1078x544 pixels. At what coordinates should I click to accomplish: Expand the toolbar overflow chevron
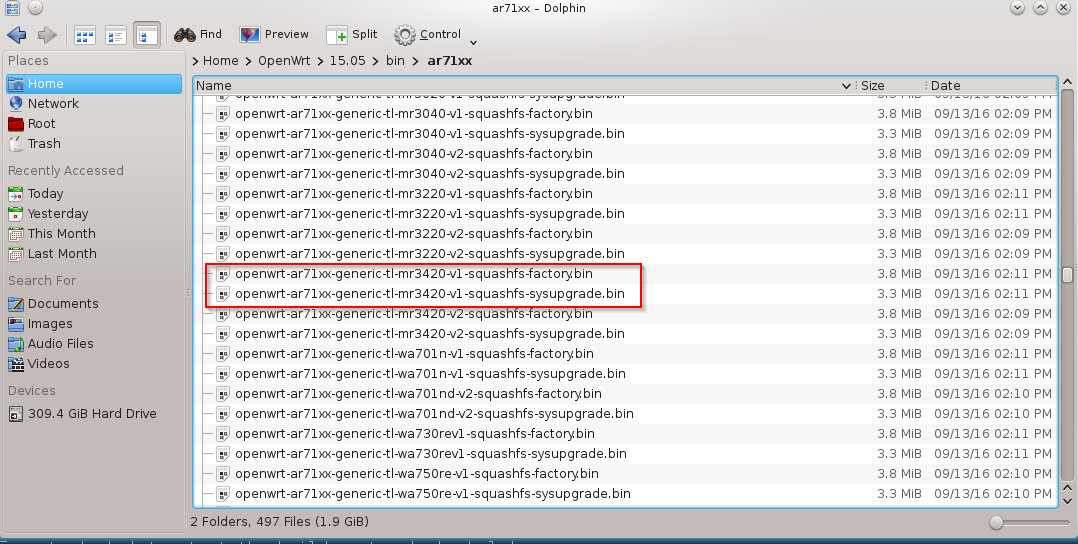point(473,42)
